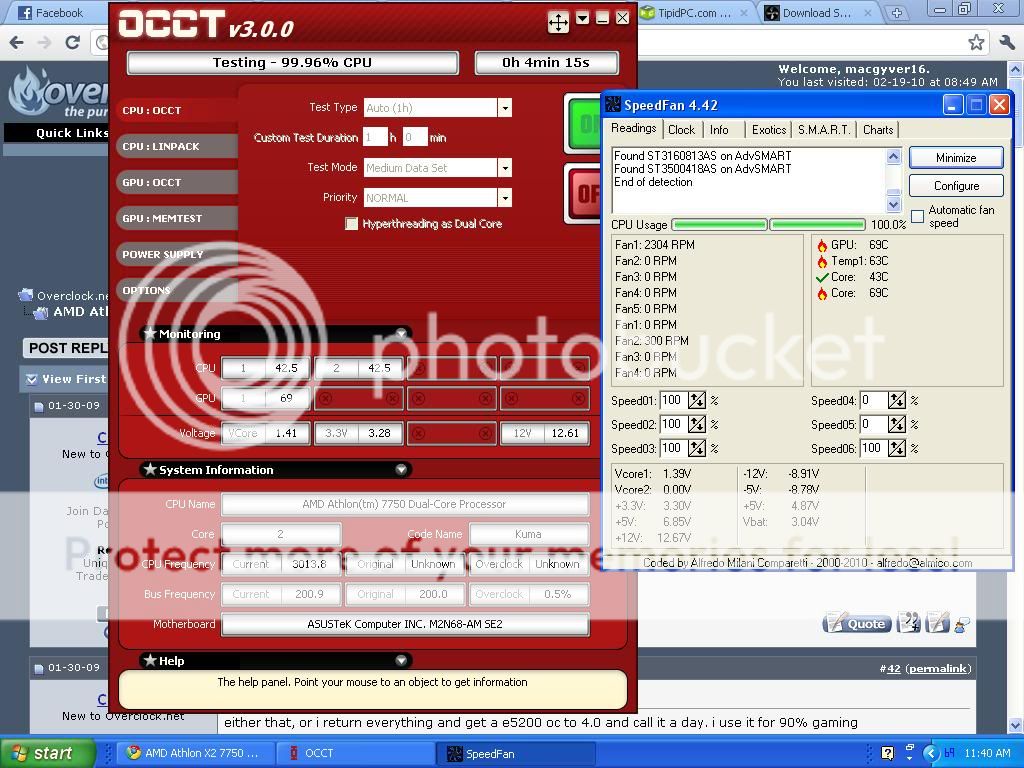This screenshot has height=768, width=1024.
Task: Click the flame icon beside Temp1 63C
Action: (822, 261)
